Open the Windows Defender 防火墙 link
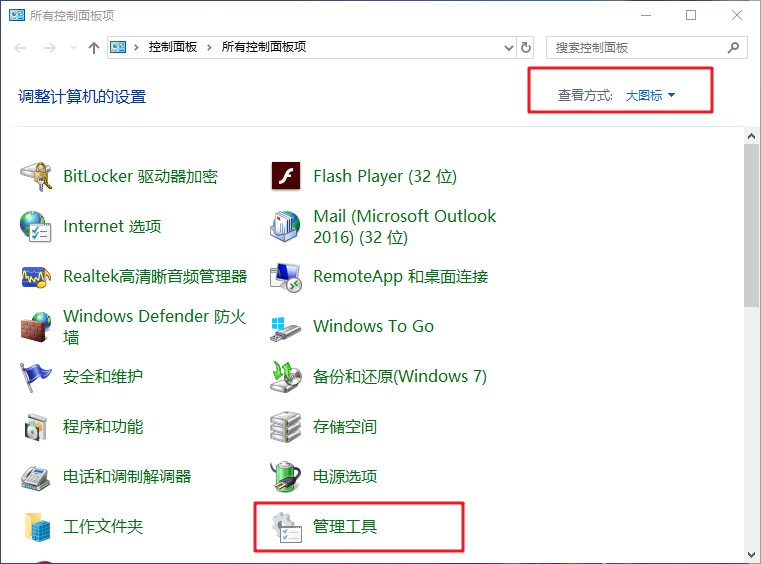The height and width of the screenshot is (564, 761). 155,326
